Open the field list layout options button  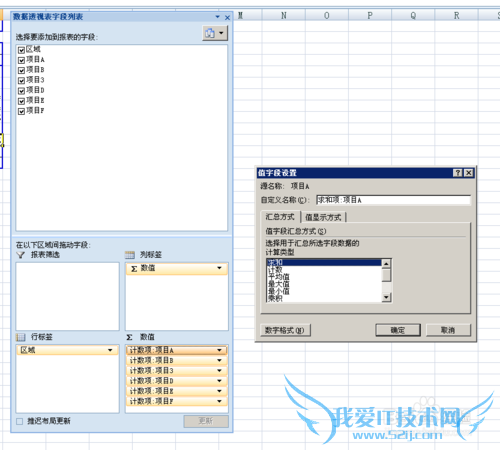215,33
